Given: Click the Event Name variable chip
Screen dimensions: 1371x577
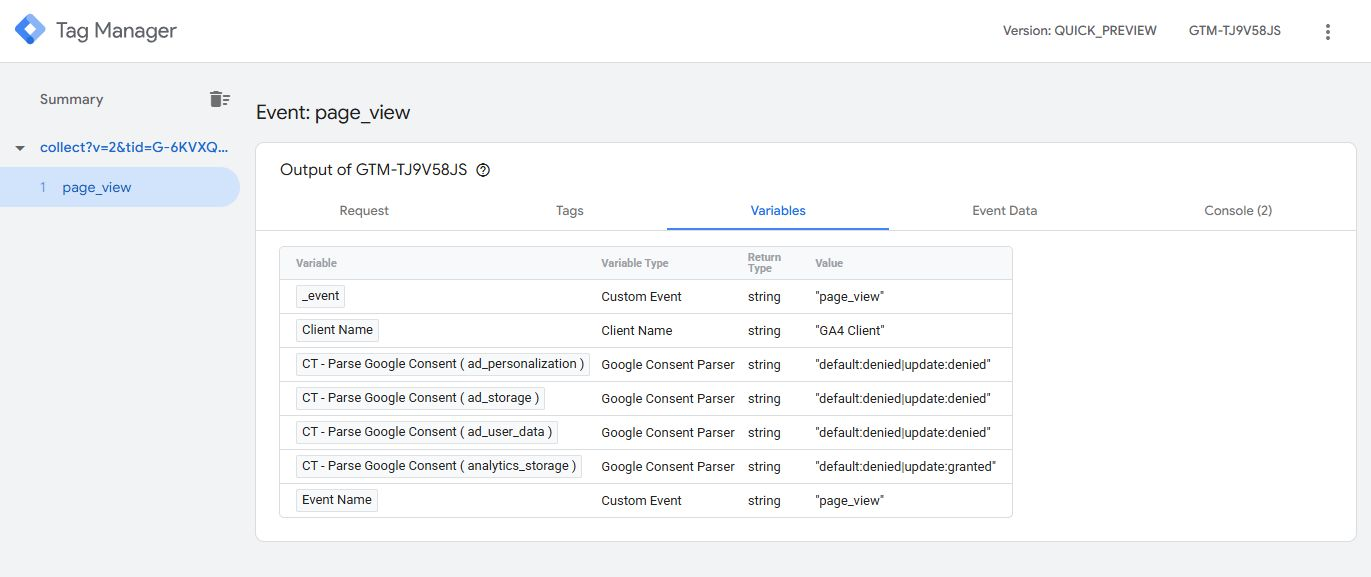Looking at the screenshot, I should 337,500.
